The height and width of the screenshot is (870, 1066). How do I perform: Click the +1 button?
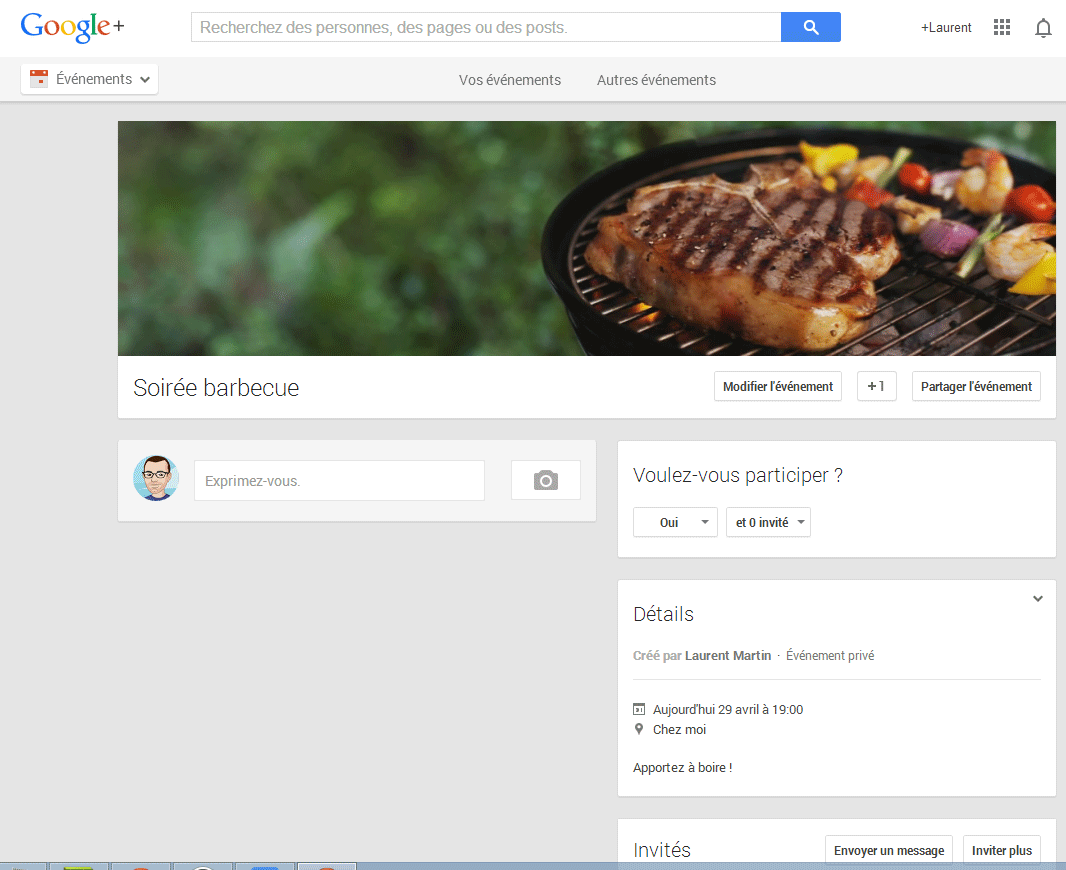point(876,386)
